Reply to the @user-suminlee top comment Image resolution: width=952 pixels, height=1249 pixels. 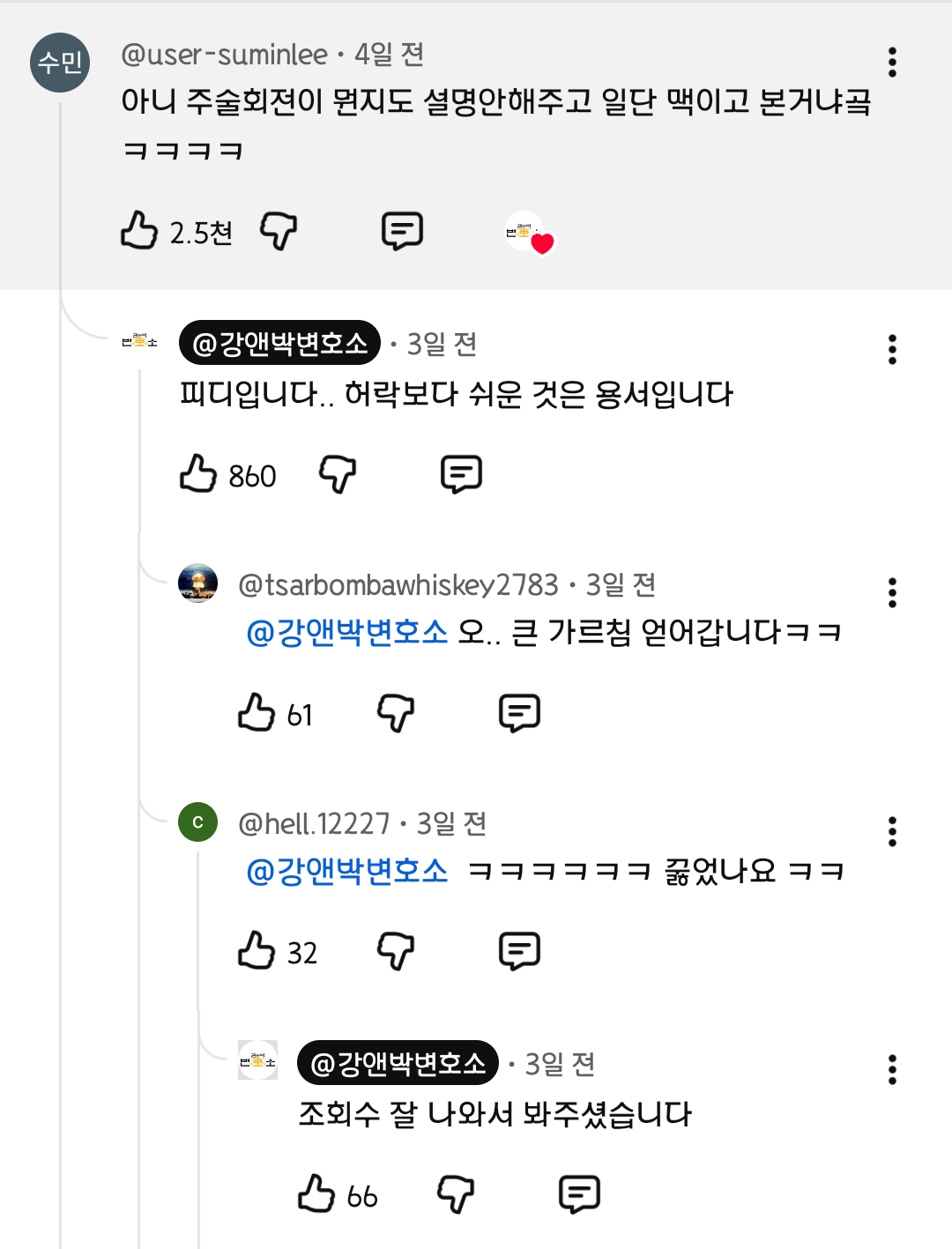tap(402, 231)
